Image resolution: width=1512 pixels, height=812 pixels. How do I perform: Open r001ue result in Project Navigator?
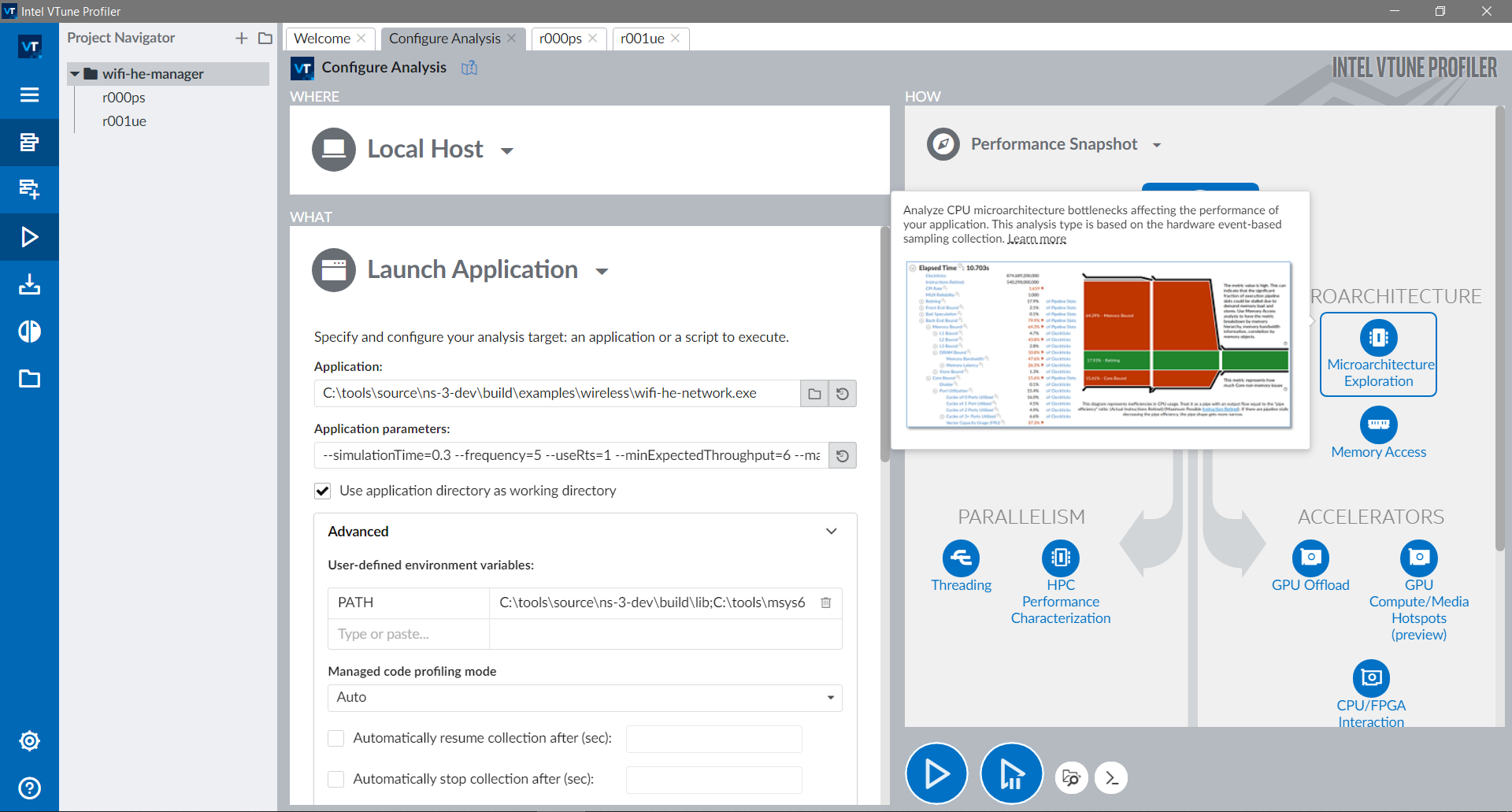(x=124, y=121)
